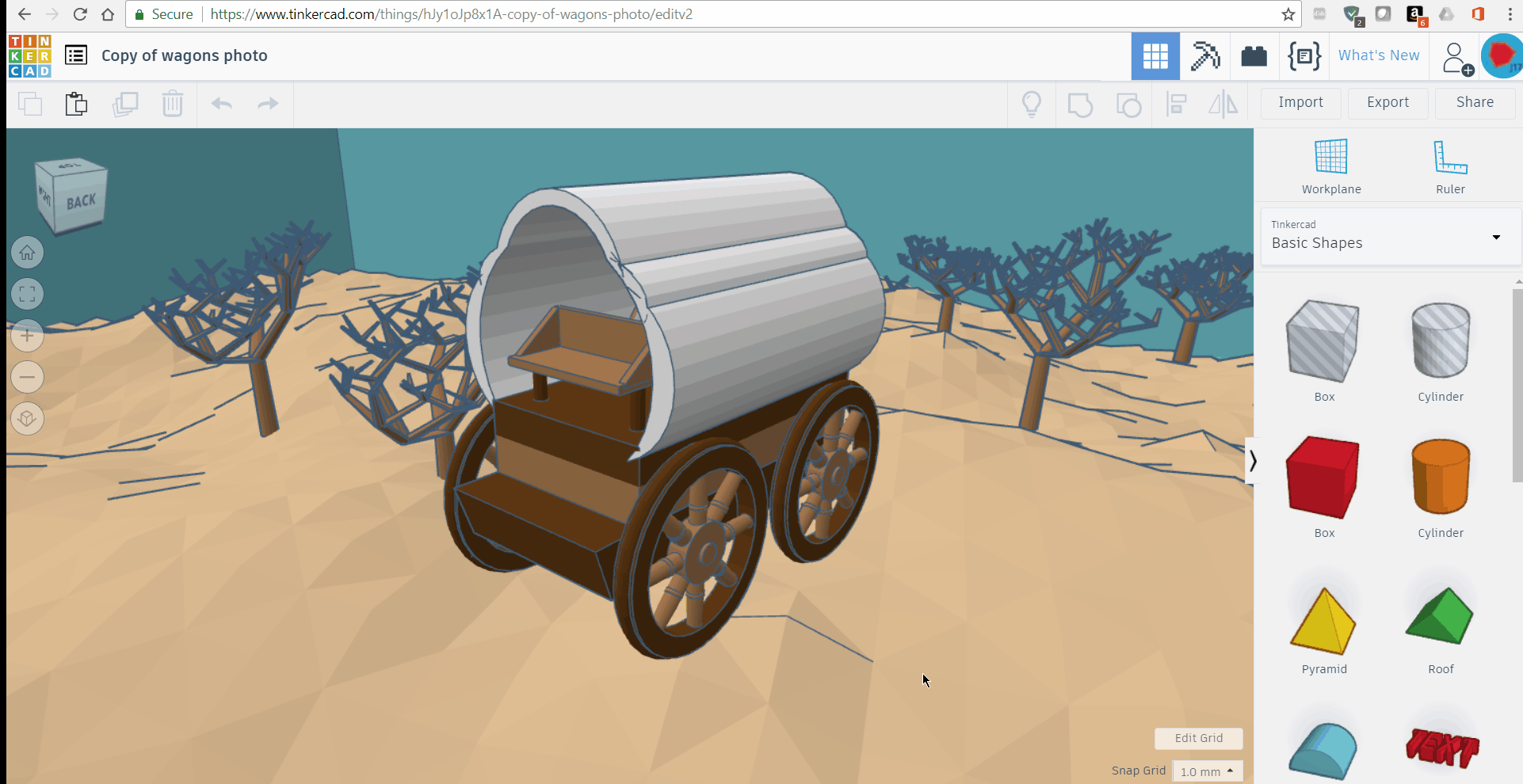Mirror the selected shape

[x=1223, y=104]
